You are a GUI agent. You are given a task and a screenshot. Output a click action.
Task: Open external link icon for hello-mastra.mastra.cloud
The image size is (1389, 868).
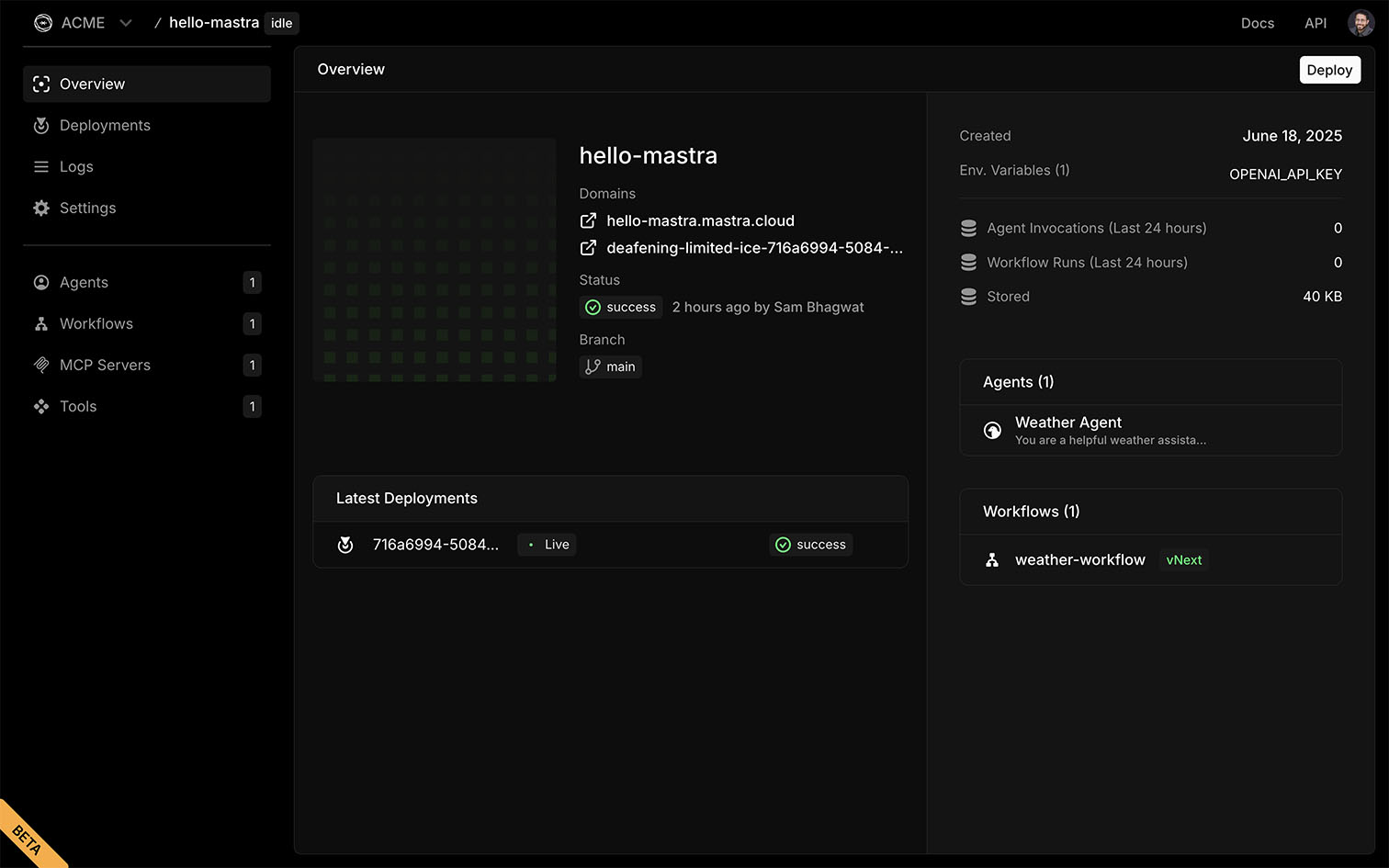(588, 221)
